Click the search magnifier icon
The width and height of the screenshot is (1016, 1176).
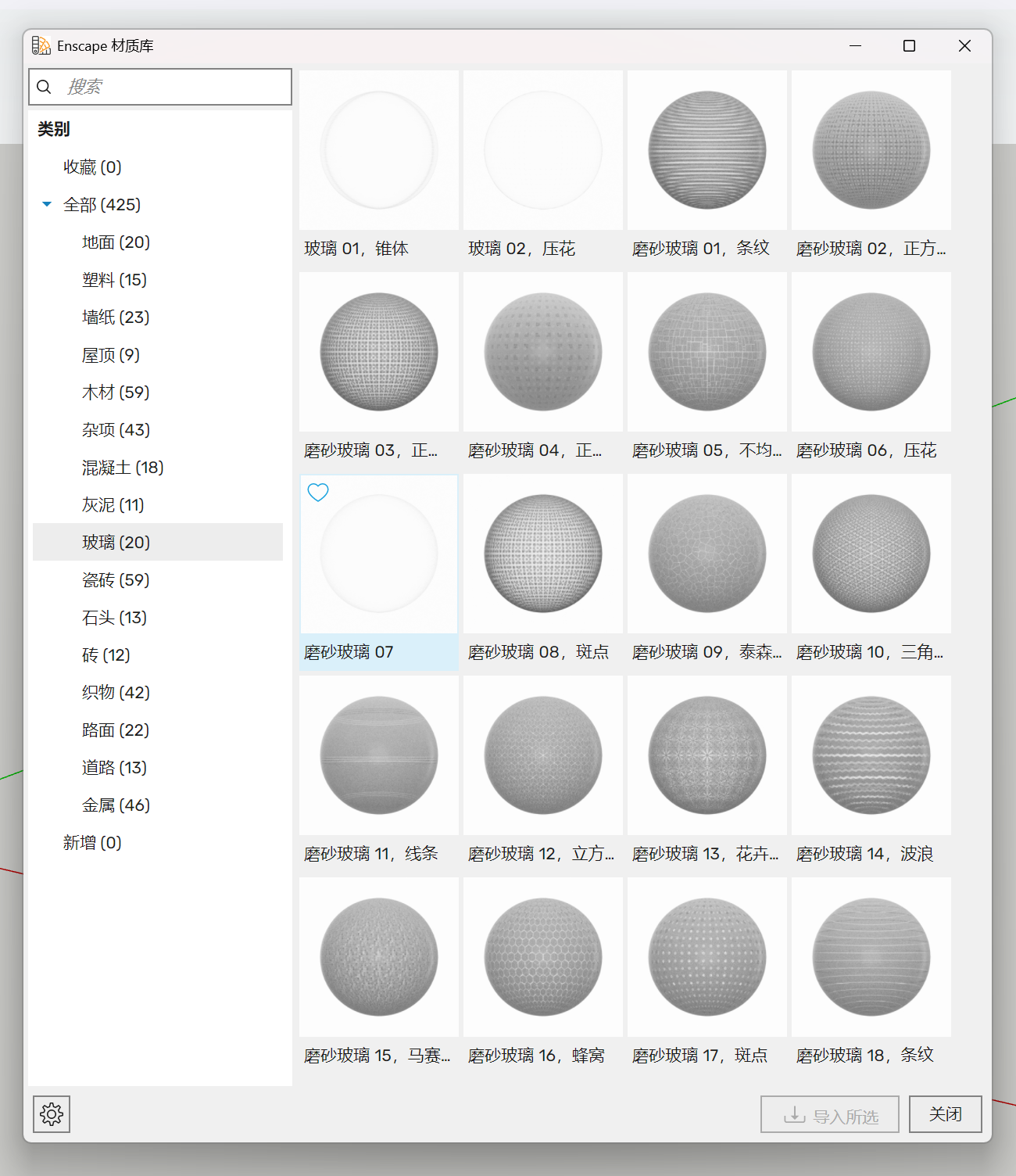point(45,87)
